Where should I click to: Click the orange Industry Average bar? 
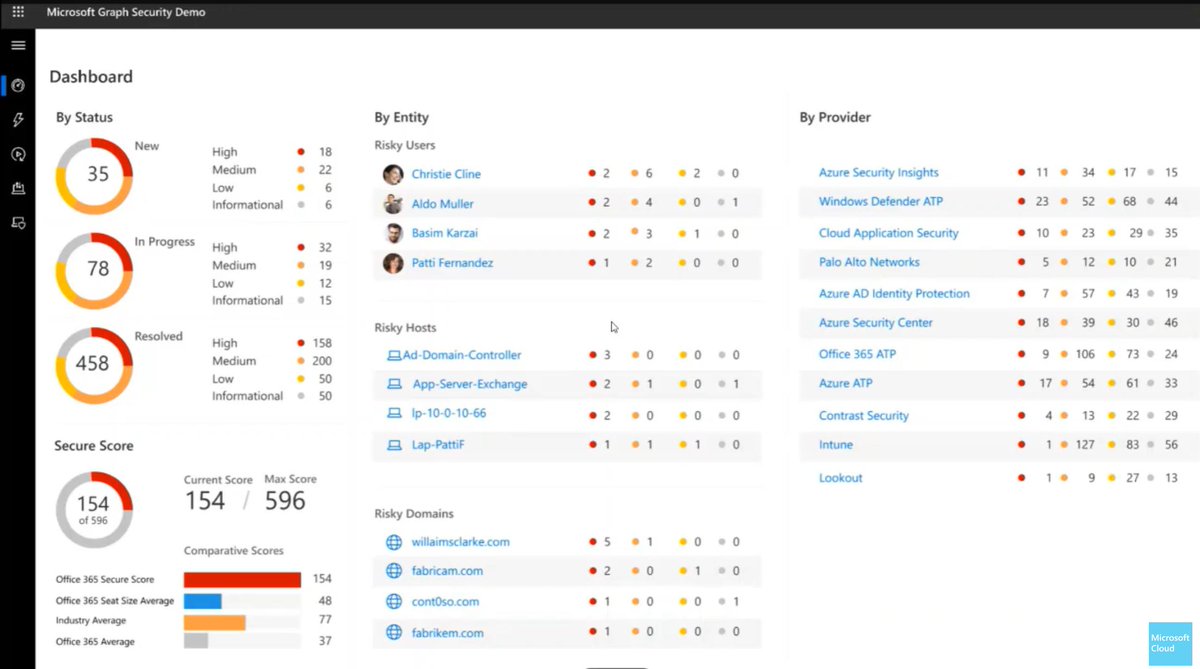coord(214,623)
